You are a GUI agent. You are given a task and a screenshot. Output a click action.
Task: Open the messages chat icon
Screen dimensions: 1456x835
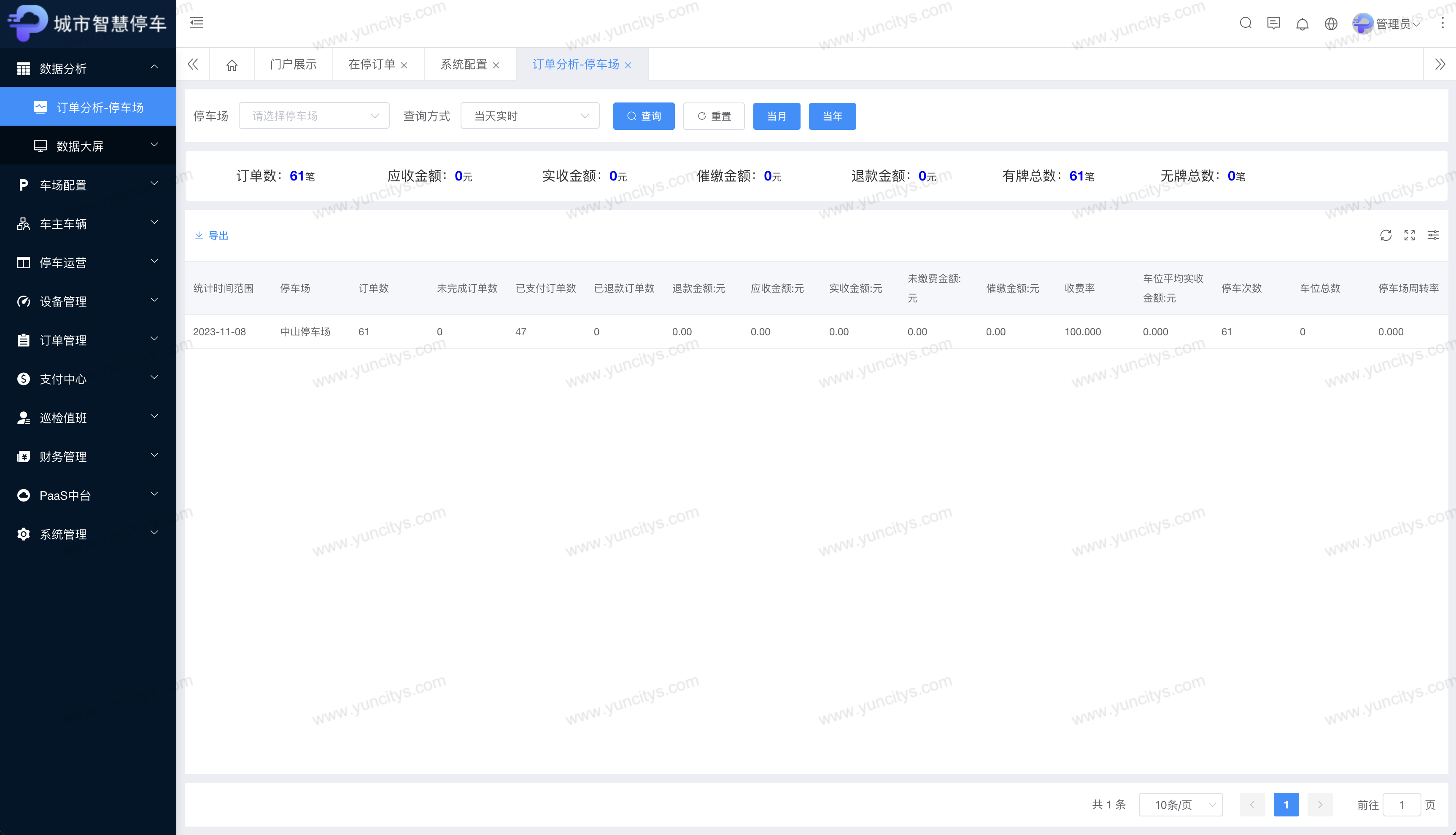pos(1273,24)
